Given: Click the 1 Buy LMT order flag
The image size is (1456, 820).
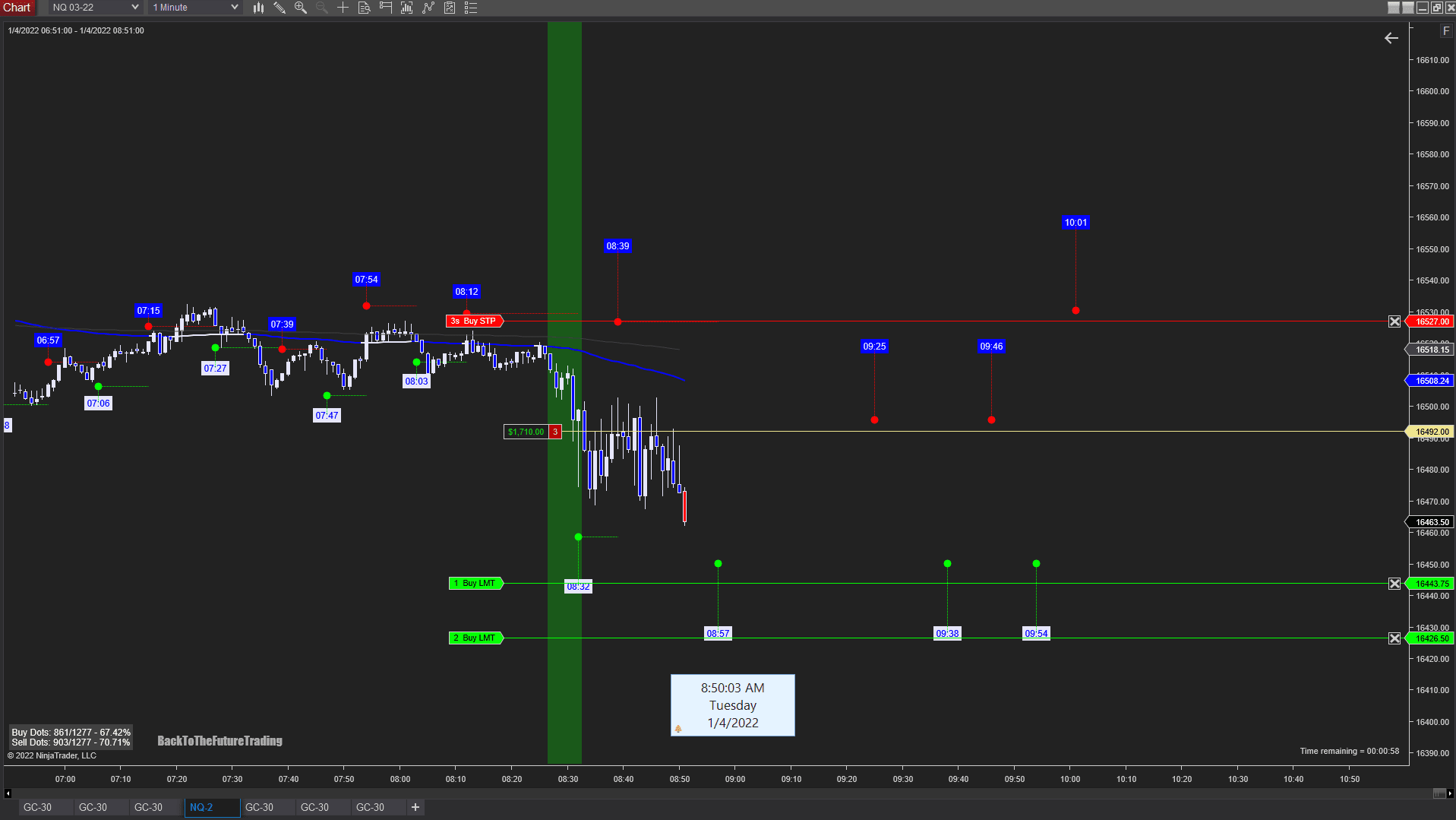Looking at the screenshot, I should tap(476, 584).
